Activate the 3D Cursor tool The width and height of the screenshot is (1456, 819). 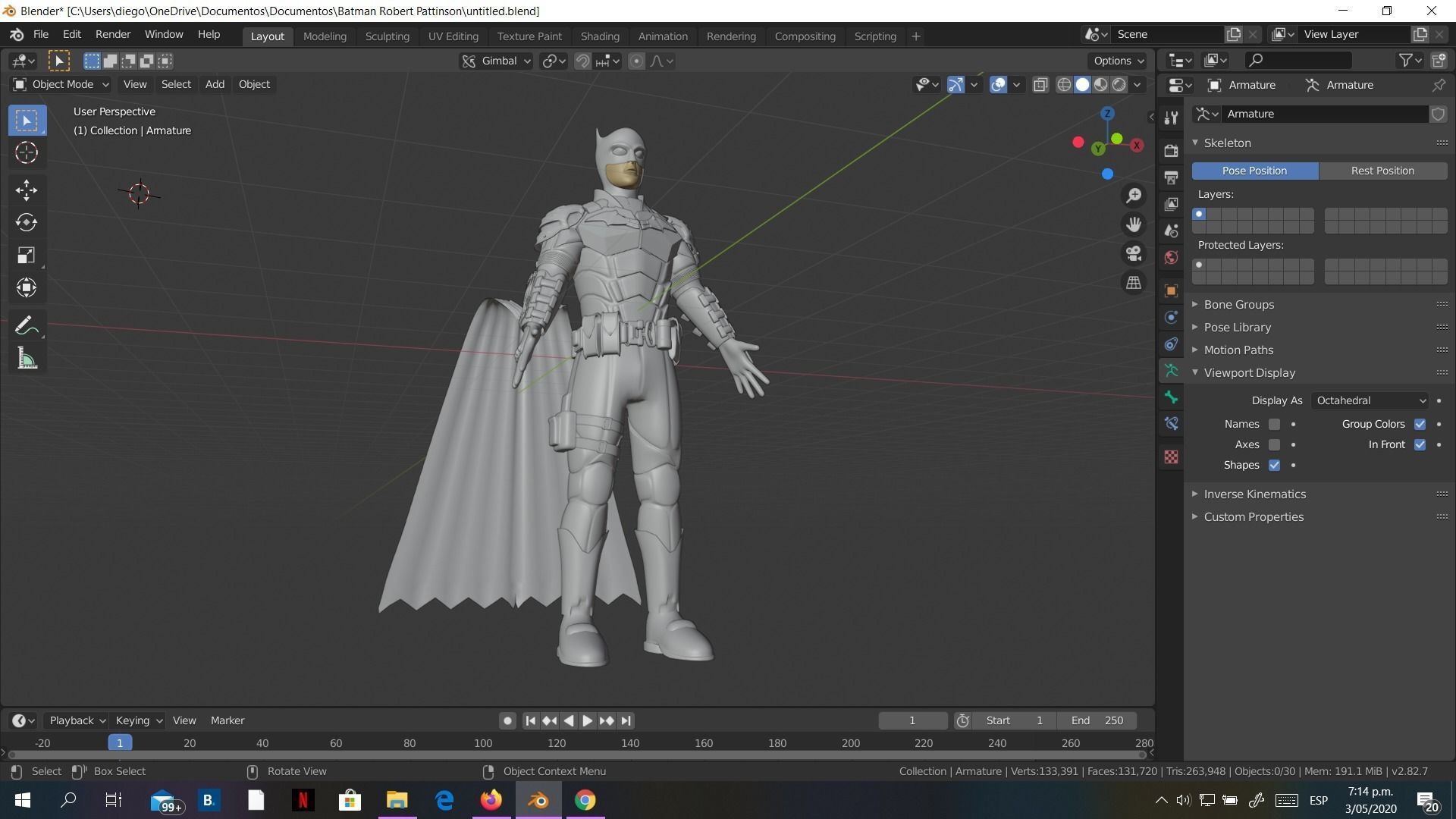coord(27,152)
